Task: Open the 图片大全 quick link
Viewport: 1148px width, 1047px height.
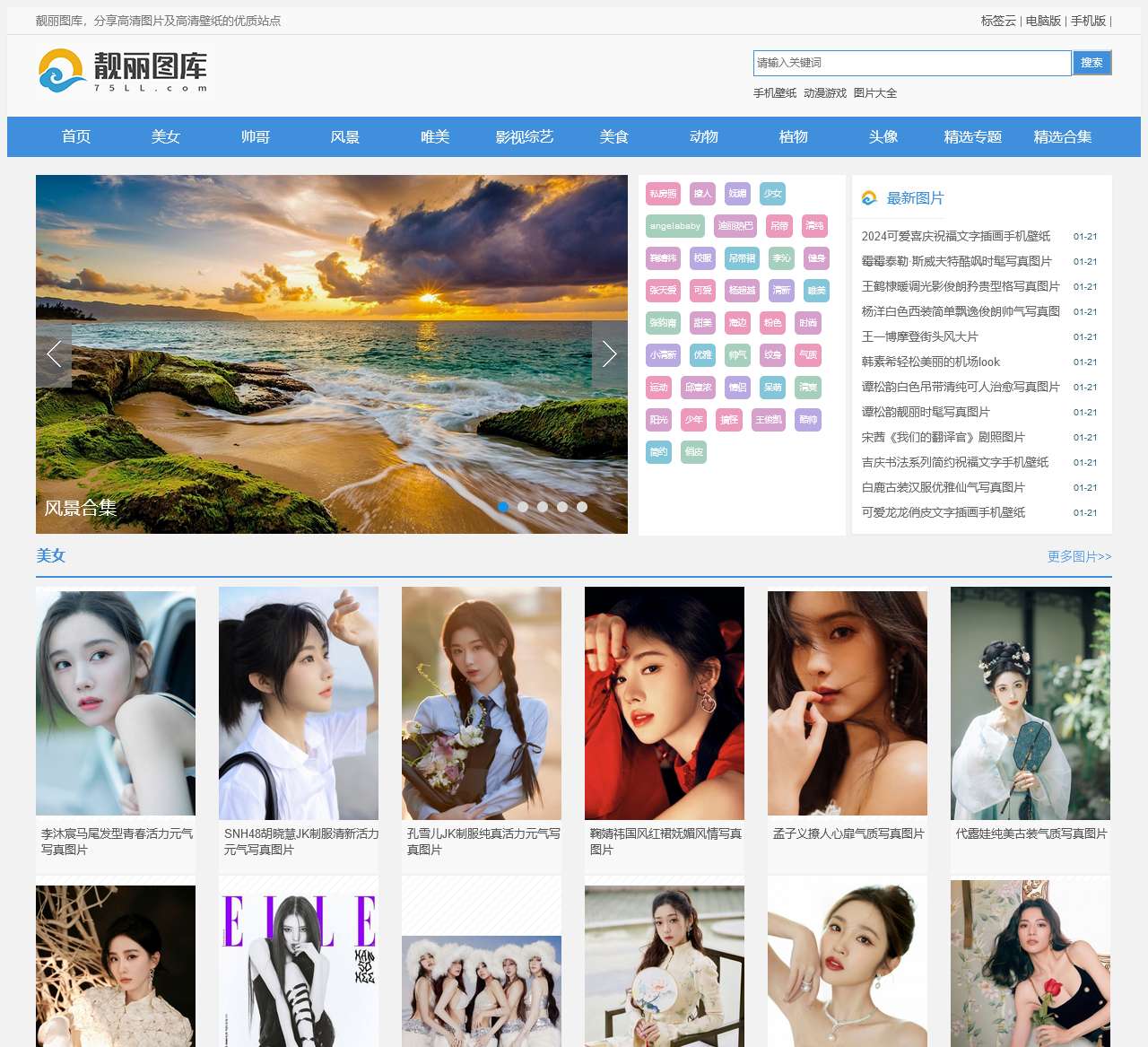Action: (x=875, y=93)
